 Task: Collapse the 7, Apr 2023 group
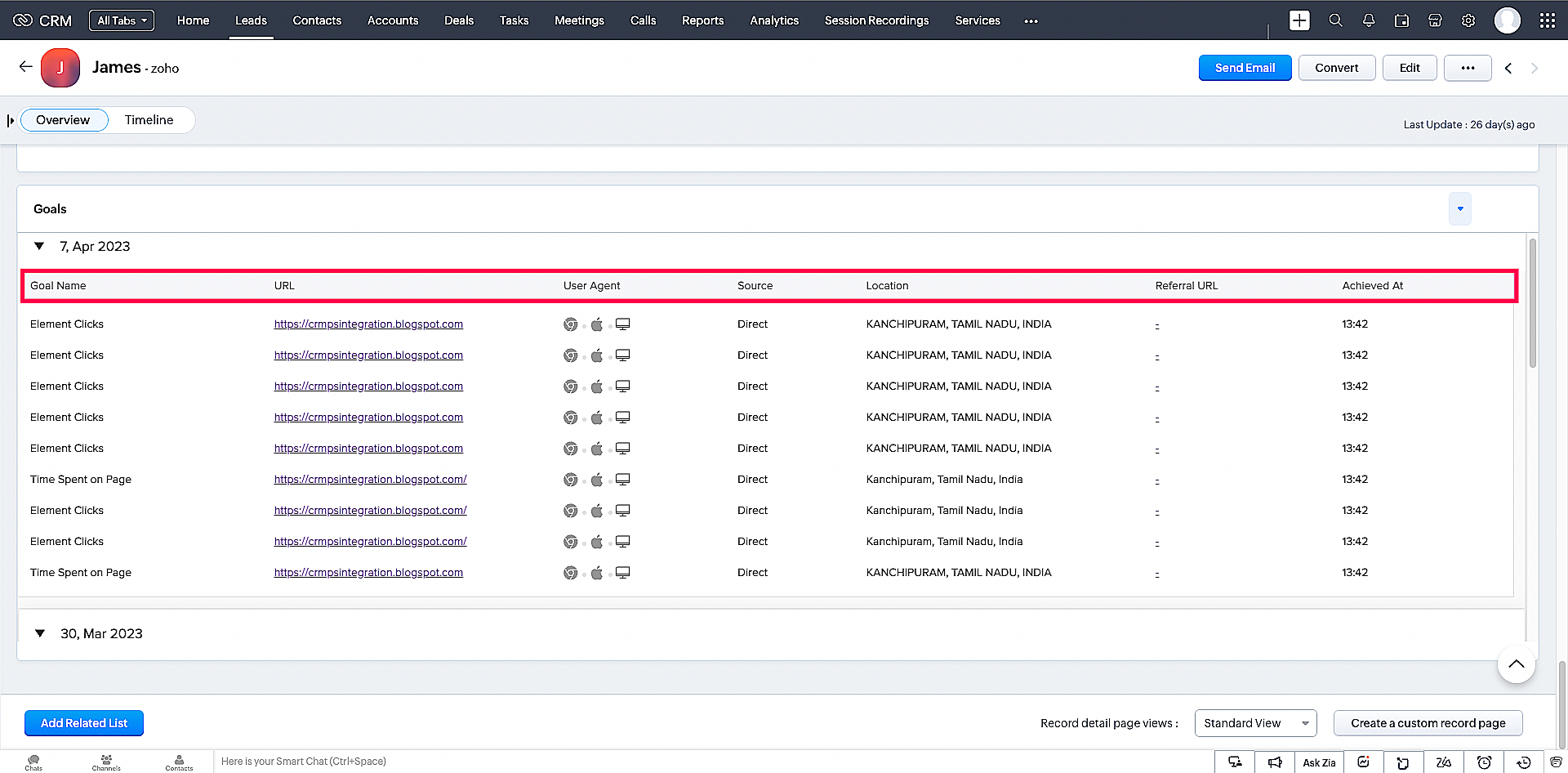(x=39, y=246)
